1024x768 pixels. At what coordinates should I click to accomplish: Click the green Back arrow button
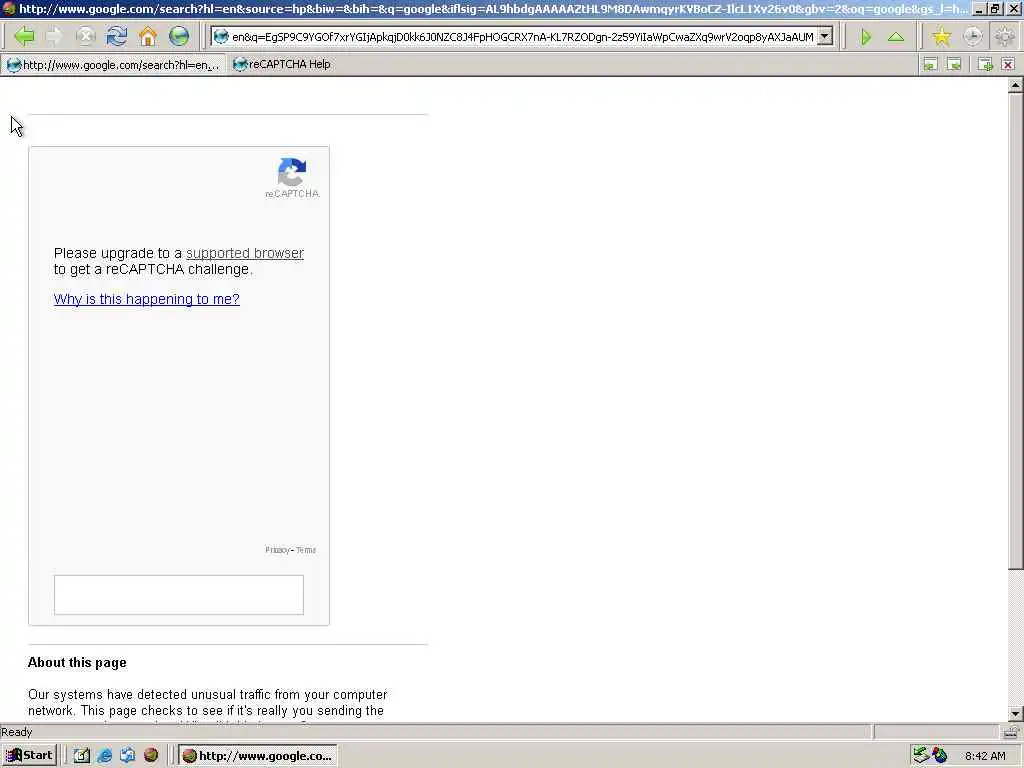tap(24, 37)
